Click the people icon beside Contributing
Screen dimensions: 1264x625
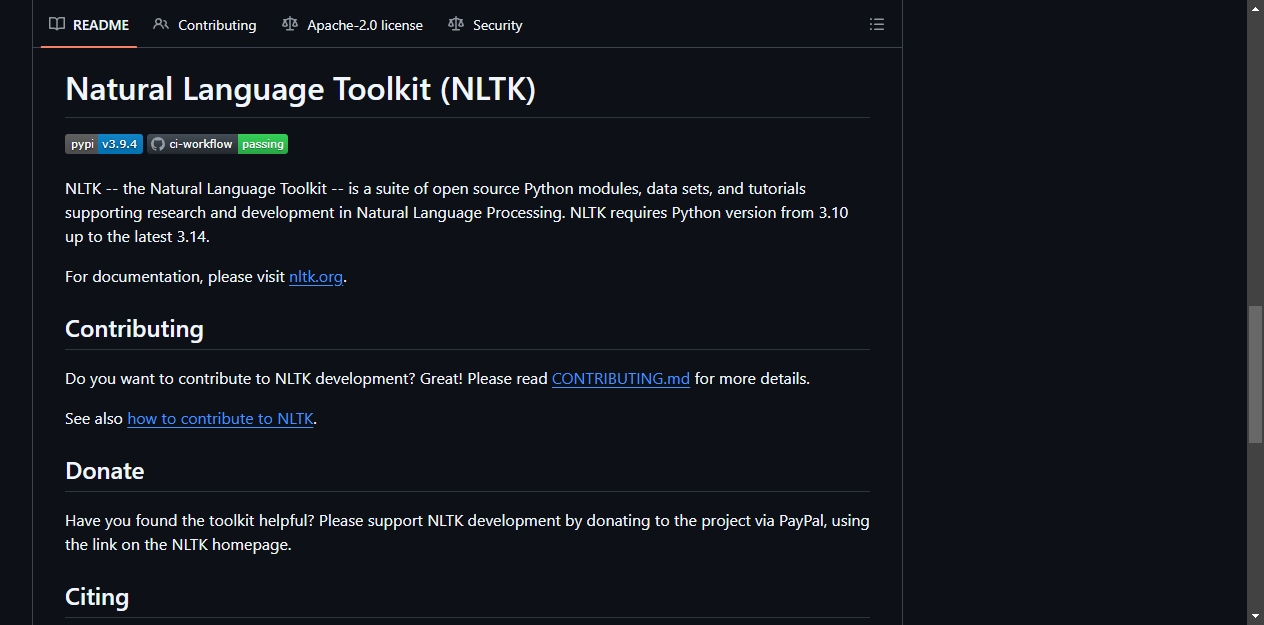click(161, 24)
